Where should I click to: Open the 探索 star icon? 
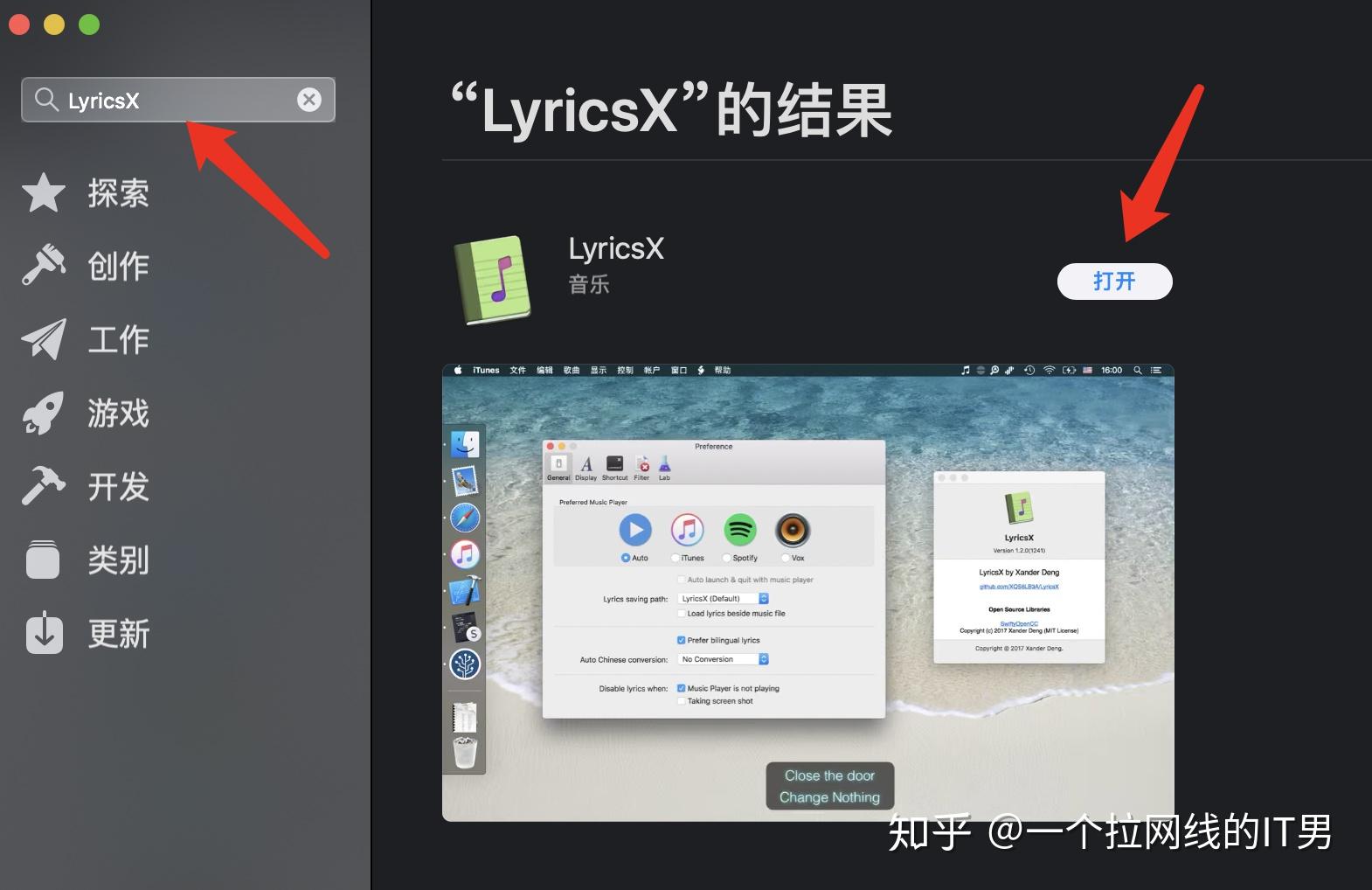[44, 192]
